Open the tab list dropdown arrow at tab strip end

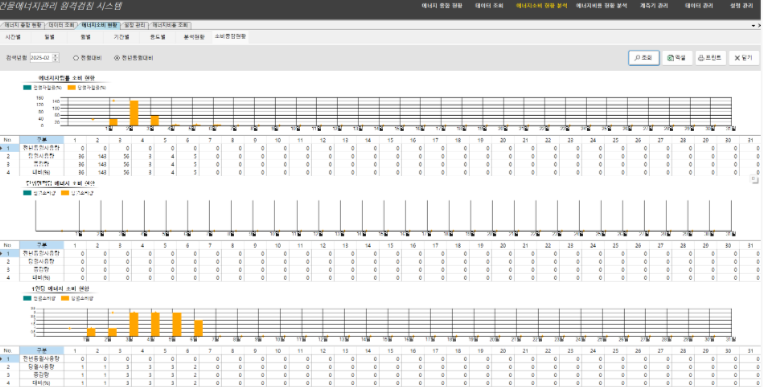[x=753, y=25]
